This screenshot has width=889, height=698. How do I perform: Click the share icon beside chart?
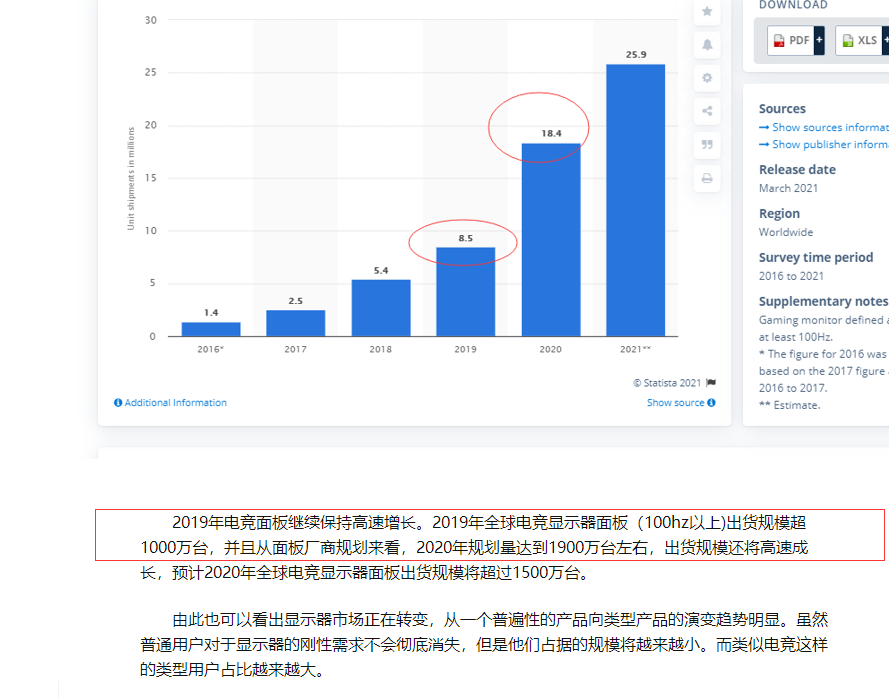[707, 111]
